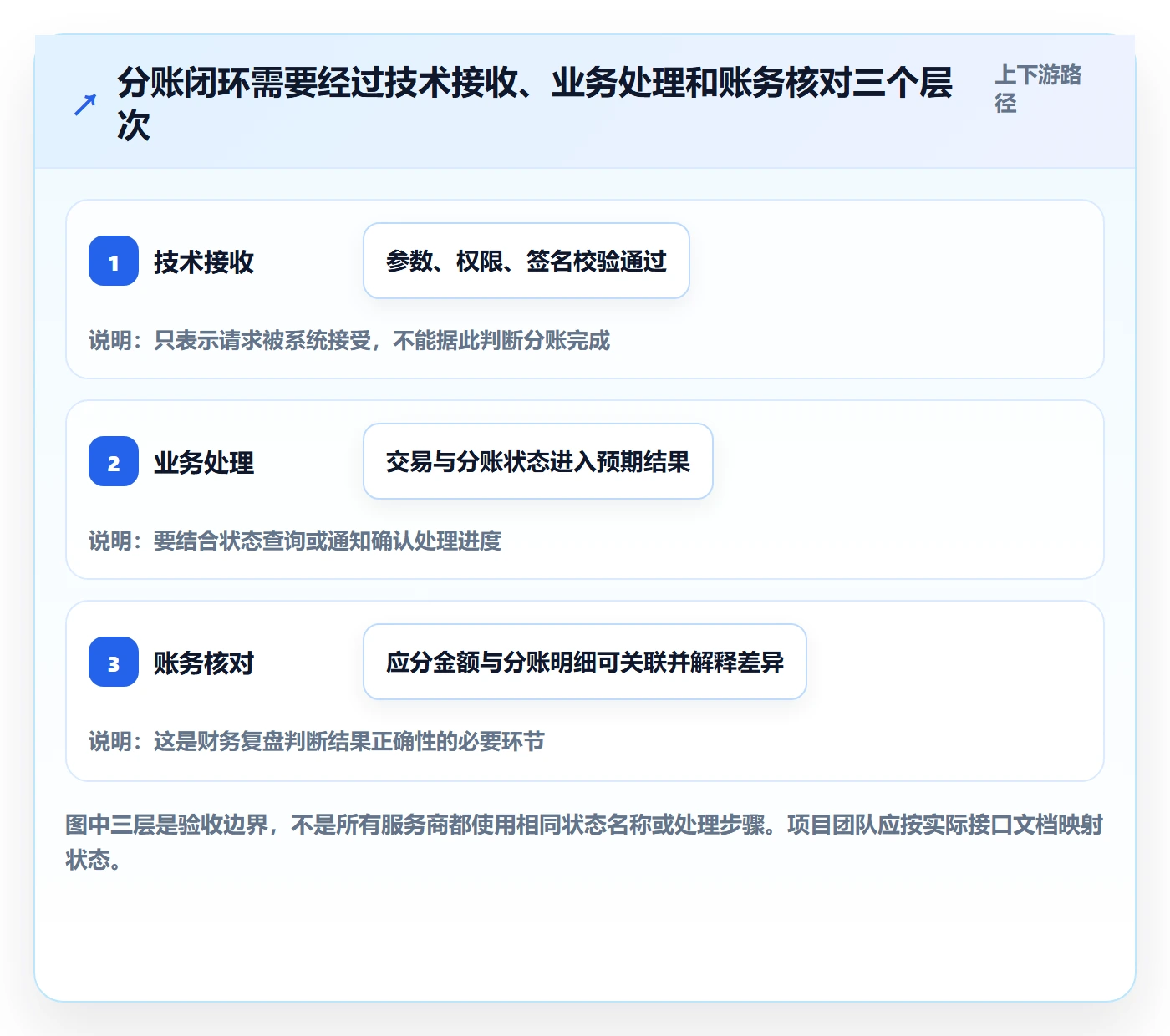Select the 上下游路径 tag in the header

pos(1038,89)
